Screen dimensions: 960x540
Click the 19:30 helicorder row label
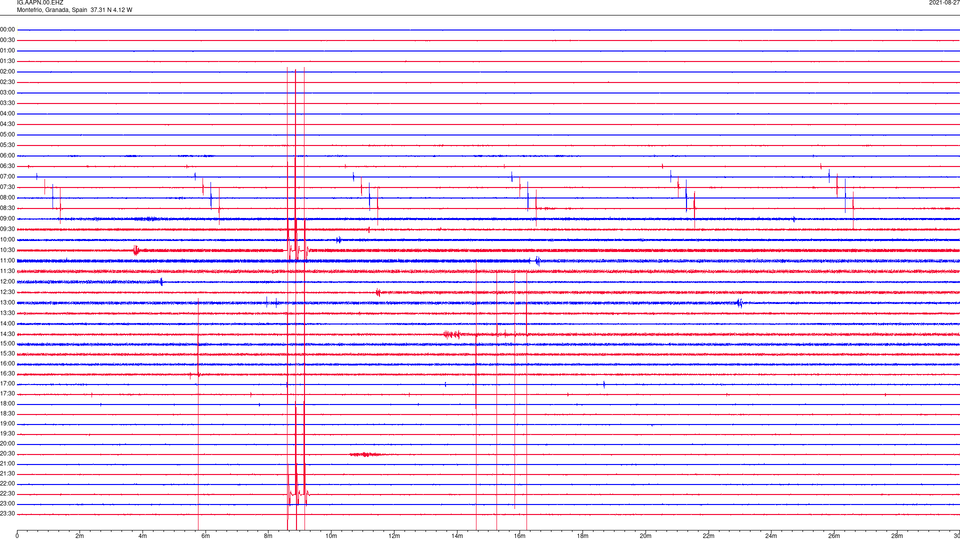coord(8,433)
